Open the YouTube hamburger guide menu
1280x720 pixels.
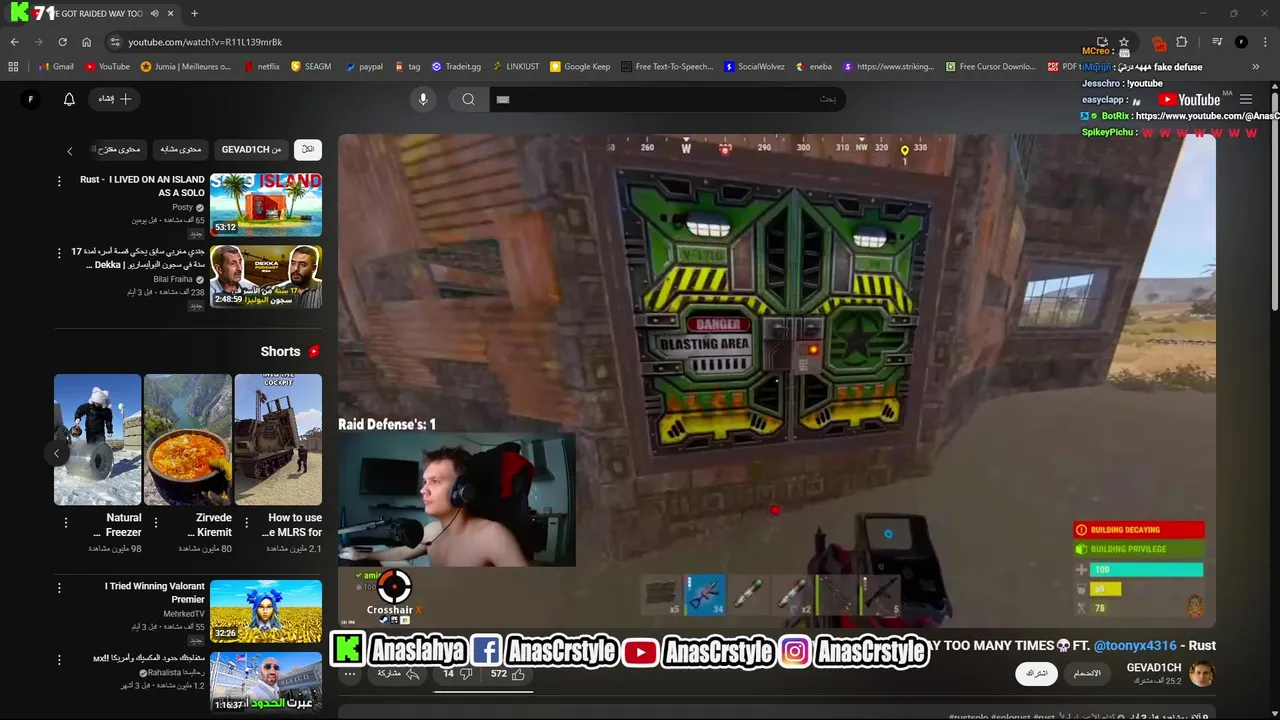[1246, 99]
